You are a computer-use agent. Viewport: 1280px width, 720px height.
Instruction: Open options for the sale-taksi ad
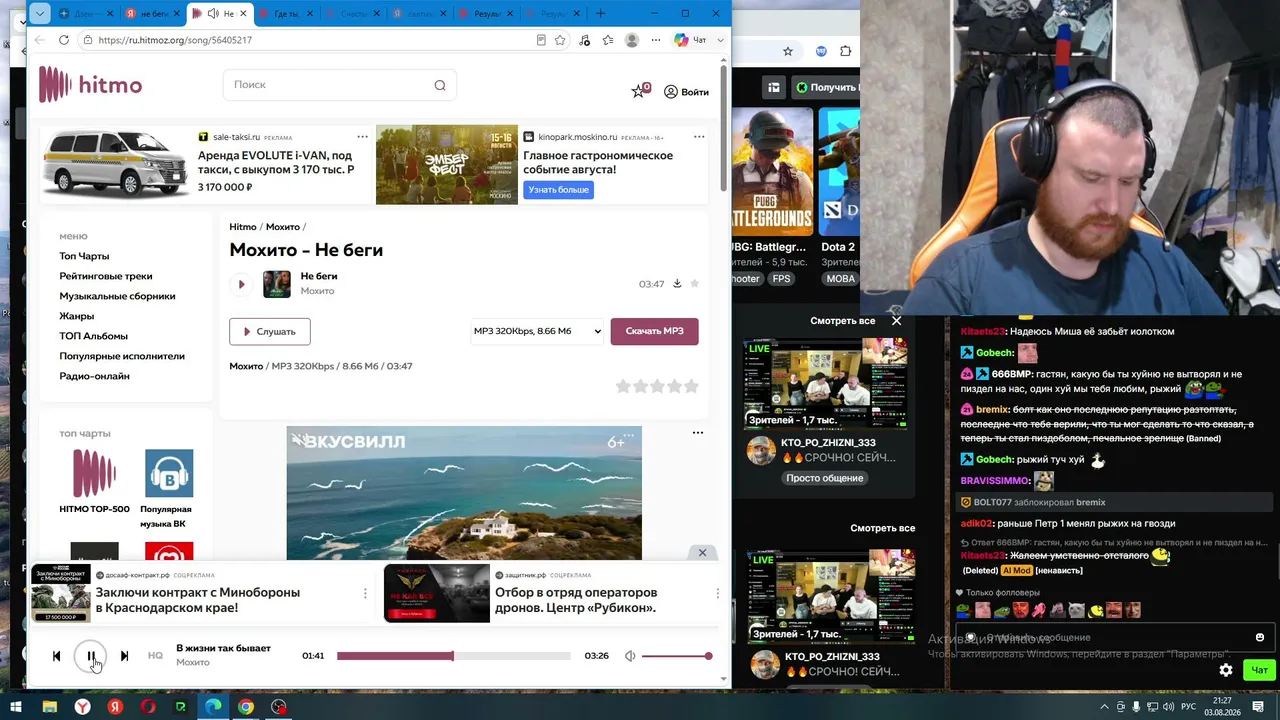click(362, 137)
